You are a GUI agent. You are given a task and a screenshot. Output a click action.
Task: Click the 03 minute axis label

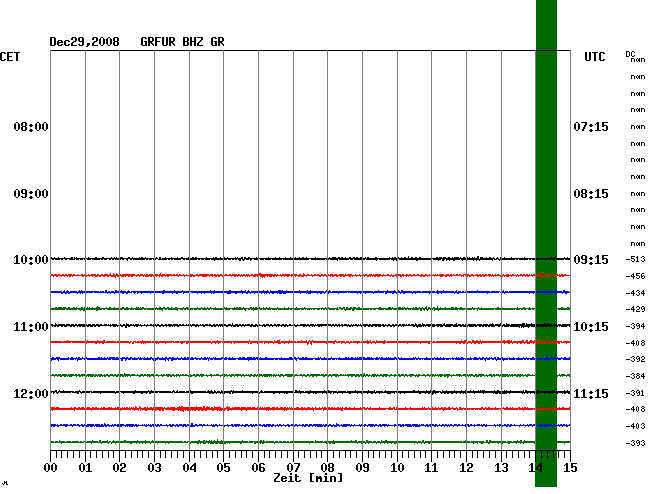[154, 468]
